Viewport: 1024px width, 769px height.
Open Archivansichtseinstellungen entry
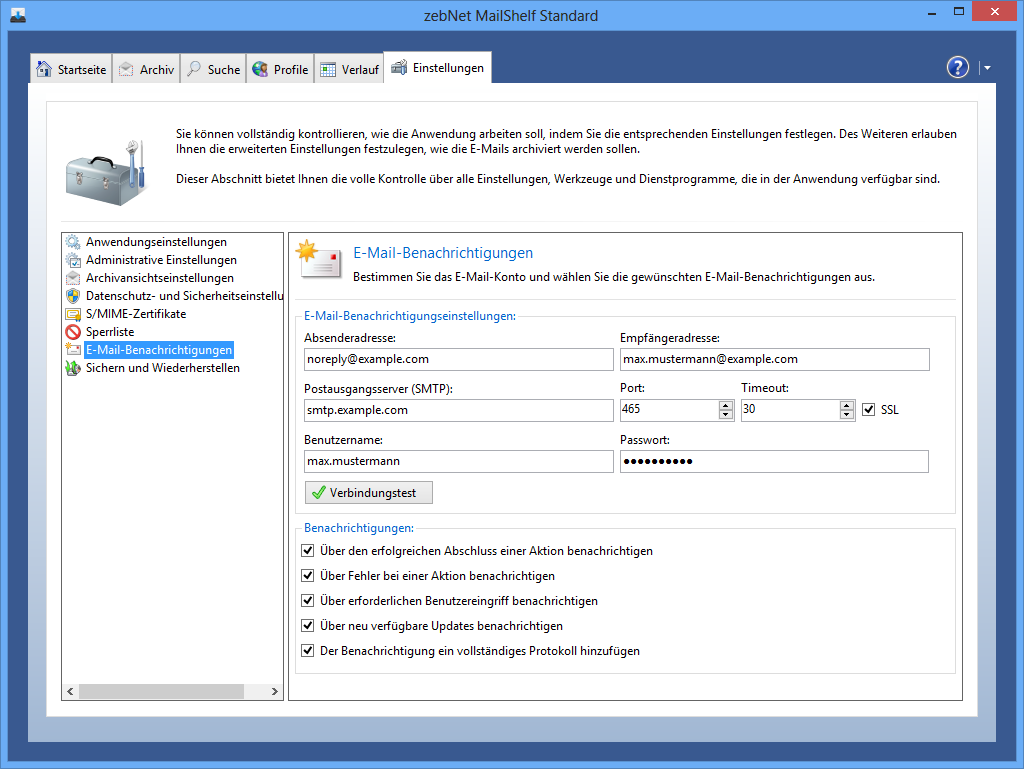click(x=160, y=278)
